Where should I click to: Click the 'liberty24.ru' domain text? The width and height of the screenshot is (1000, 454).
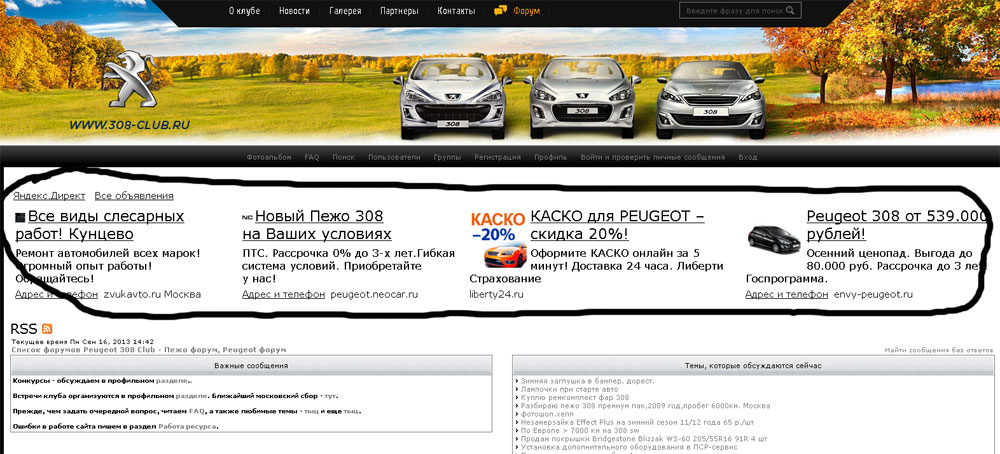click(x=496, y=295)
